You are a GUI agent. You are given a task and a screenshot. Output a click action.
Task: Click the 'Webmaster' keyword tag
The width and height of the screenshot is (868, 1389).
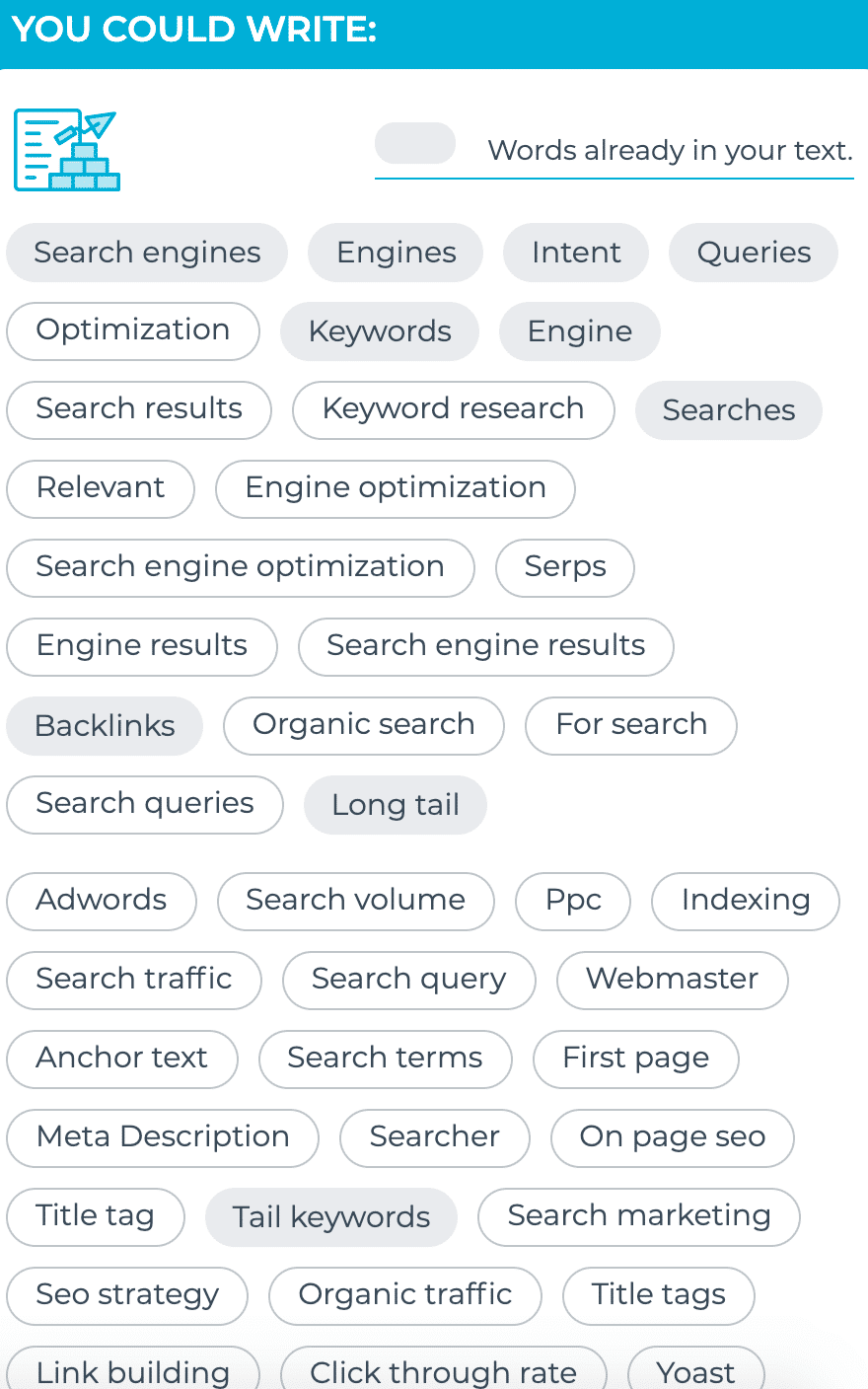(673, 981)
